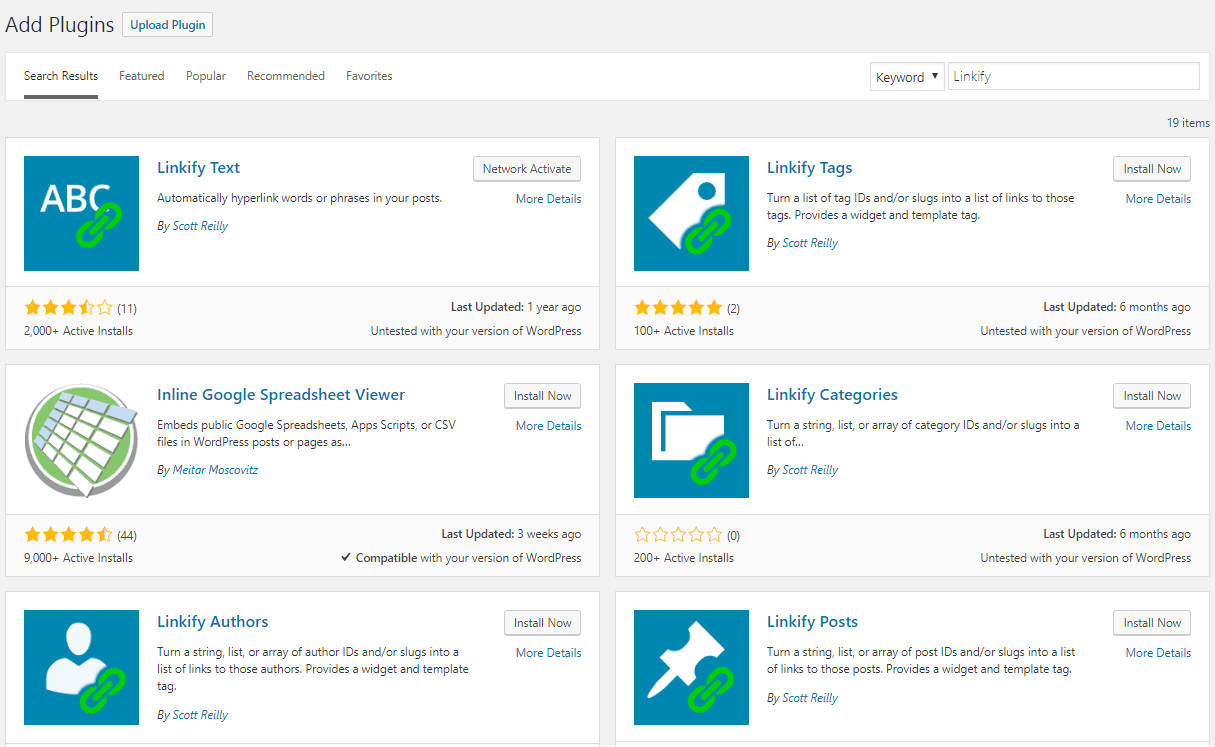Click the Linkify Authors person icon
The height and width of the screenshot is (747, 1215).
coord(81,667)
